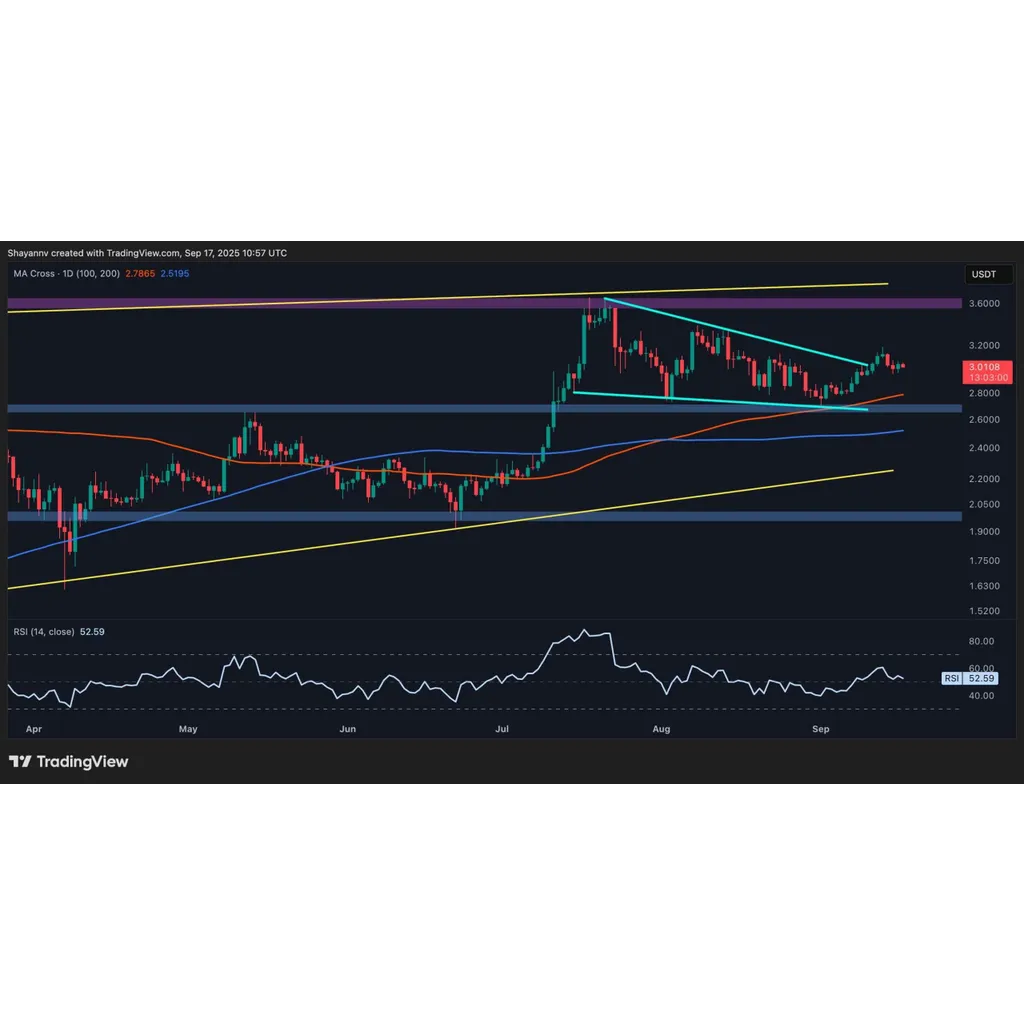Click the TradingView logo
Screen dimensions: 1024x1024
pos(69,761)
